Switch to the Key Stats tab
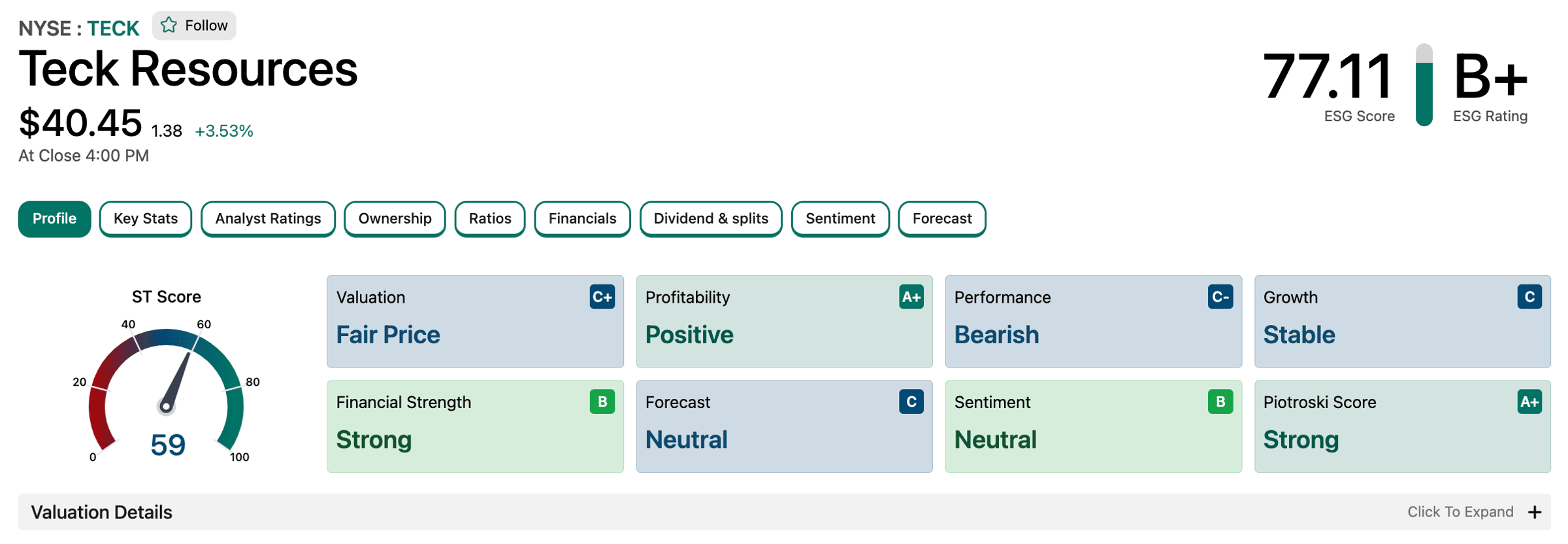Image resolution: width=1568 pixels, height=544 pixels. (x=146, y=218)
